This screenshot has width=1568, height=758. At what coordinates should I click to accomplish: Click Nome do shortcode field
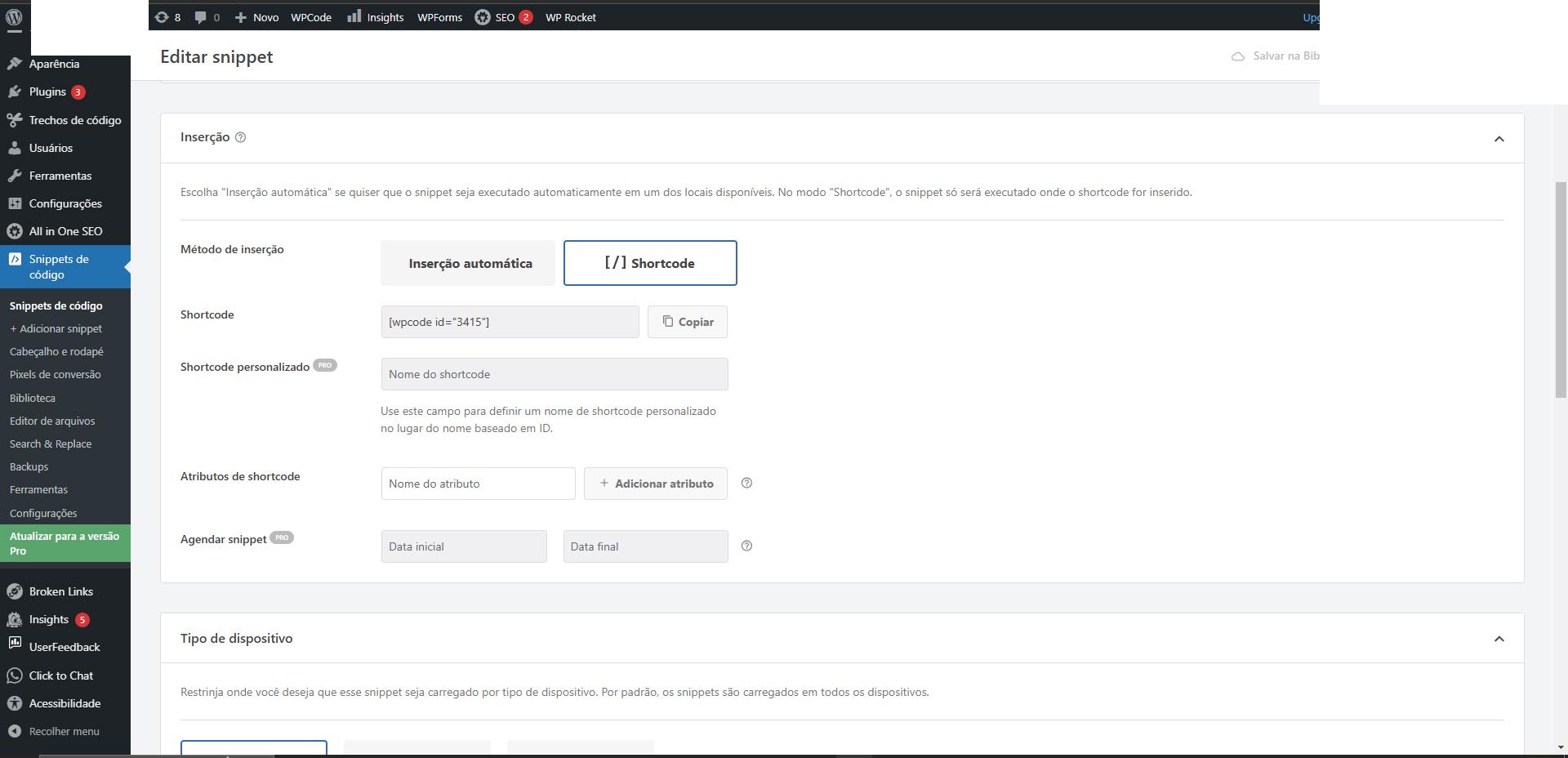tap(555, 374)
